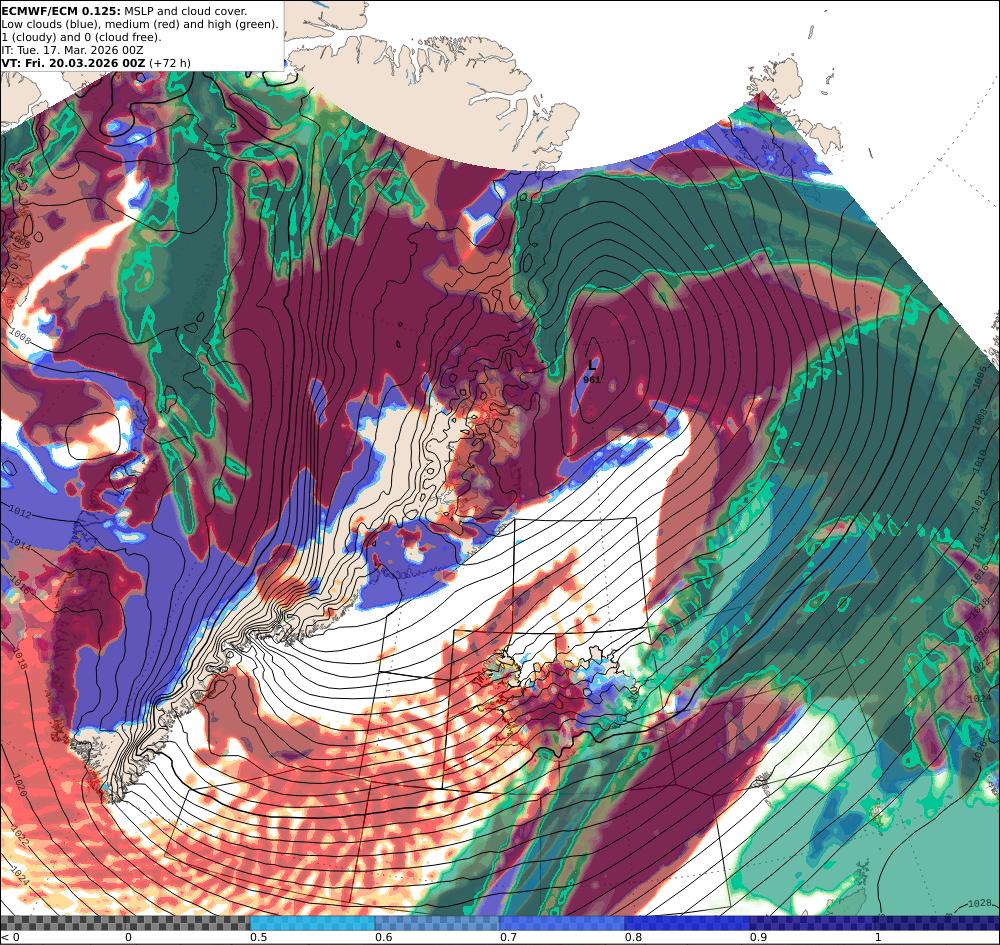Viewport: 1000px width, 945px height.
Task: Click the 1028 isobar label
Action: point(980,903)
